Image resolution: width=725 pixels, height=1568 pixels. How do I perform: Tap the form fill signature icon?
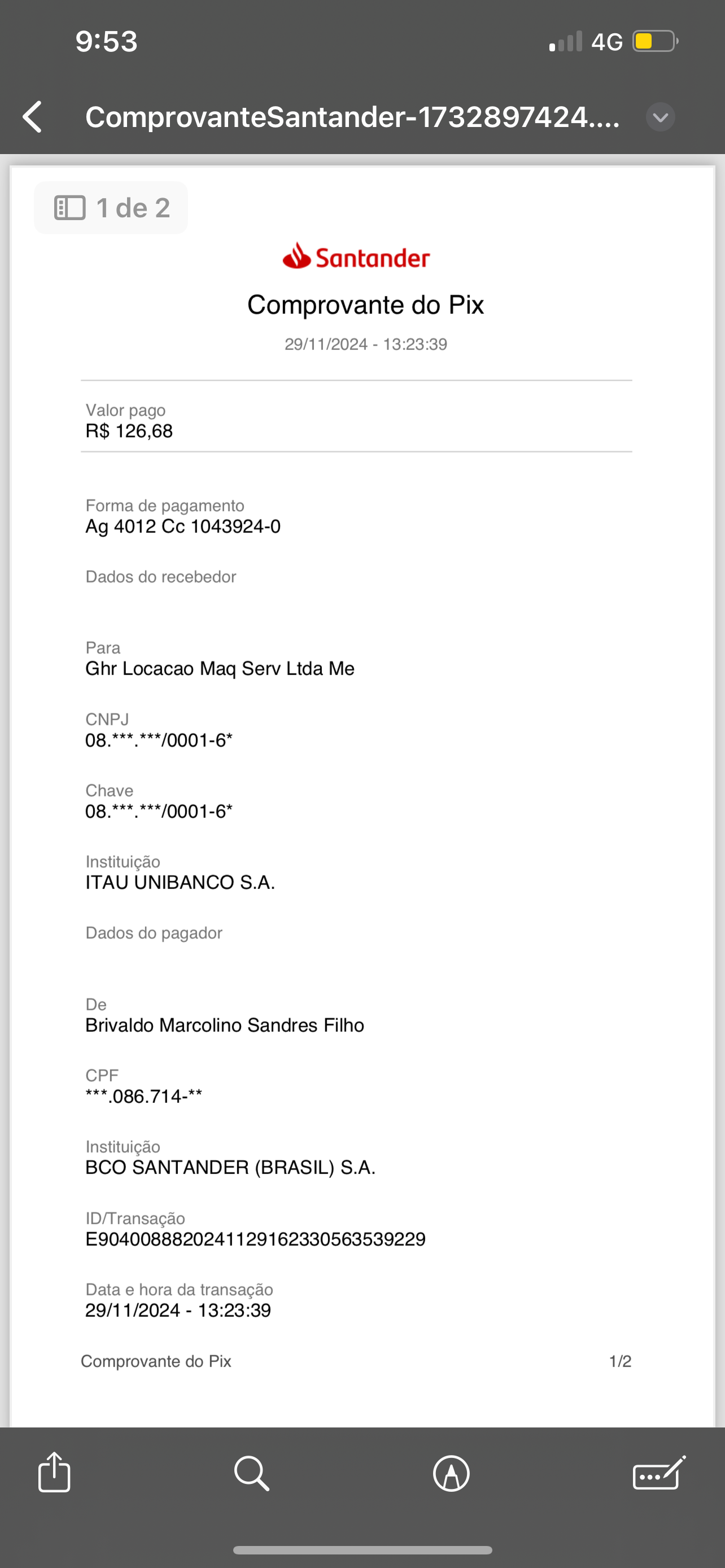tap(658, 1473)
